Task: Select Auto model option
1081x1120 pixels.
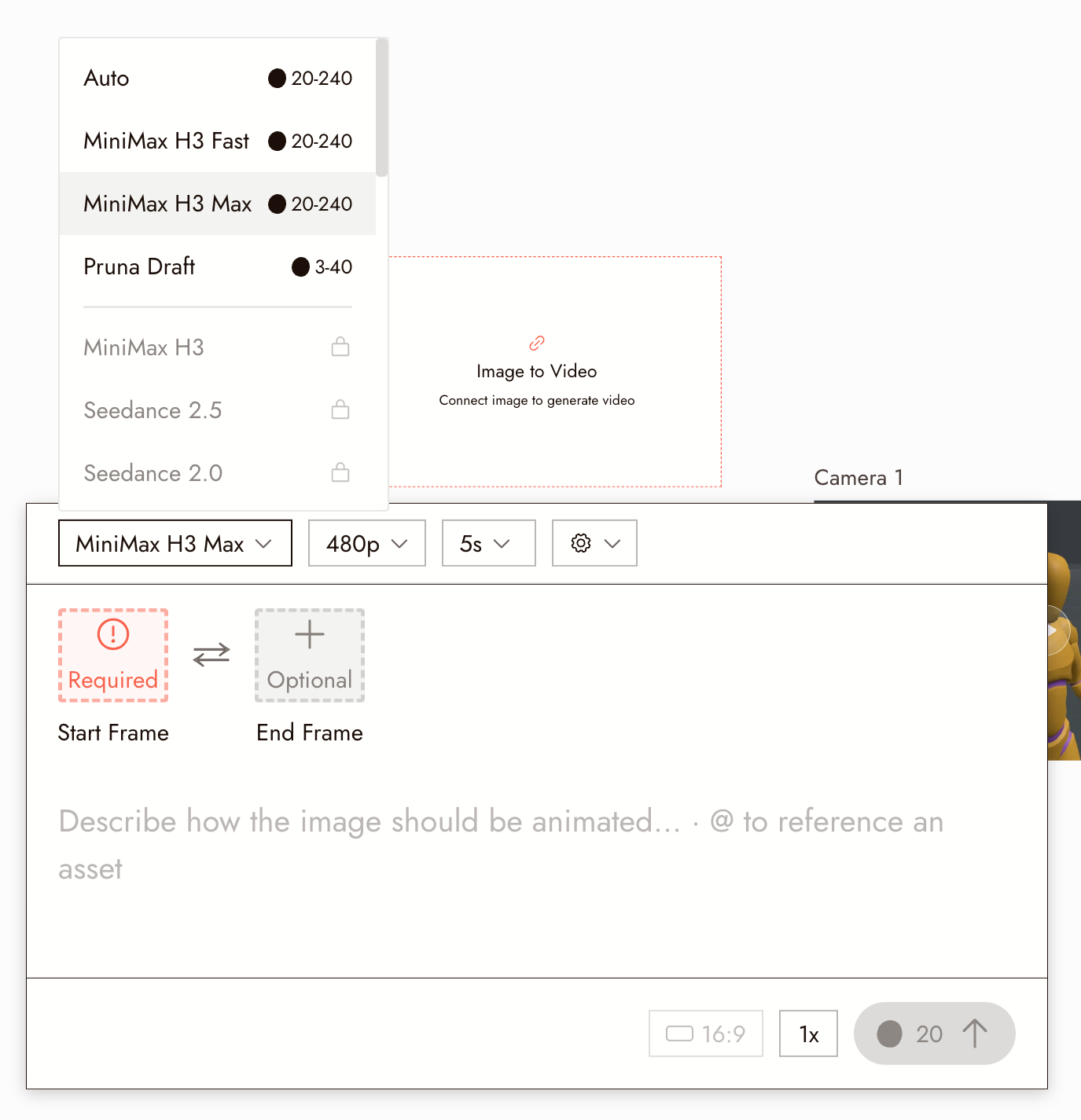Action: tap(218, 78)
